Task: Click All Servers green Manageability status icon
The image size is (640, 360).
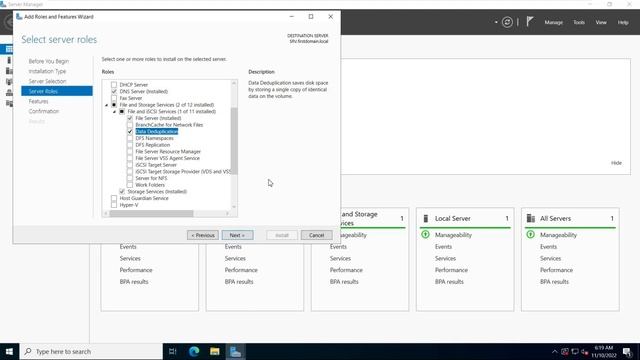Action: [531, 235]
